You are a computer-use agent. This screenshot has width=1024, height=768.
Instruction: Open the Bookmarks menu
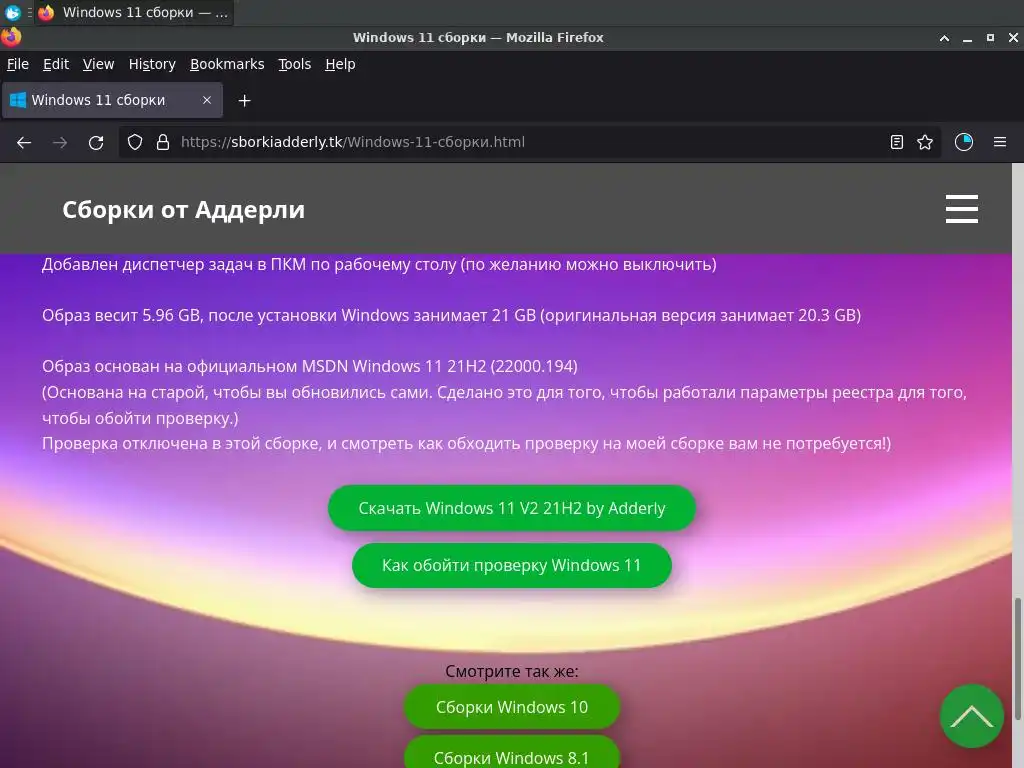(x=227, y=64)
